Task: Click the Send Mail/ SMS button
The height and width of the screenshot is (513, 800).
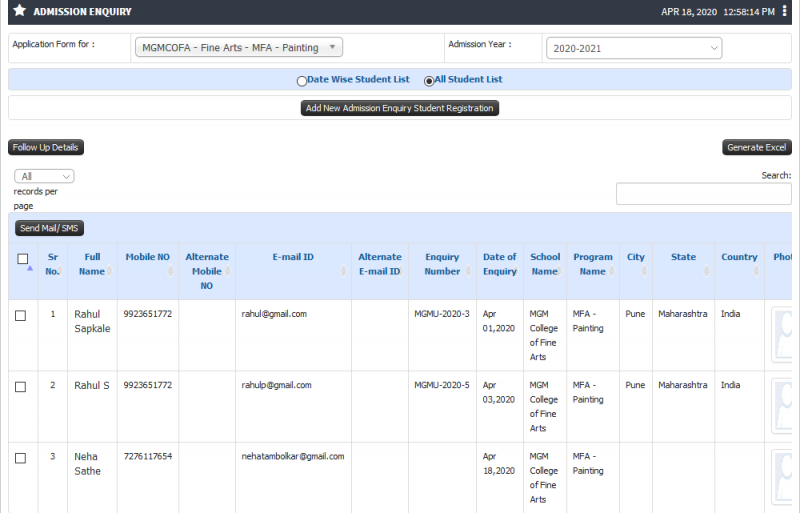Action: [49, 228]
